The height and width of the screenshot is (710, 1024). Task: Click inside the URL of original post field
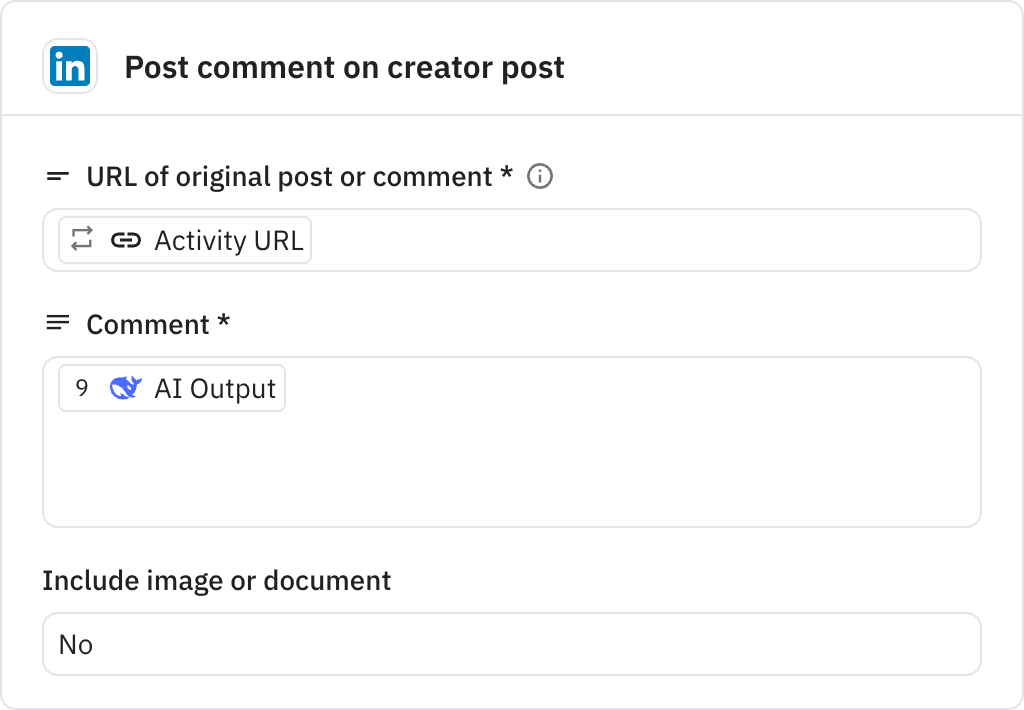tap(600, 240)
